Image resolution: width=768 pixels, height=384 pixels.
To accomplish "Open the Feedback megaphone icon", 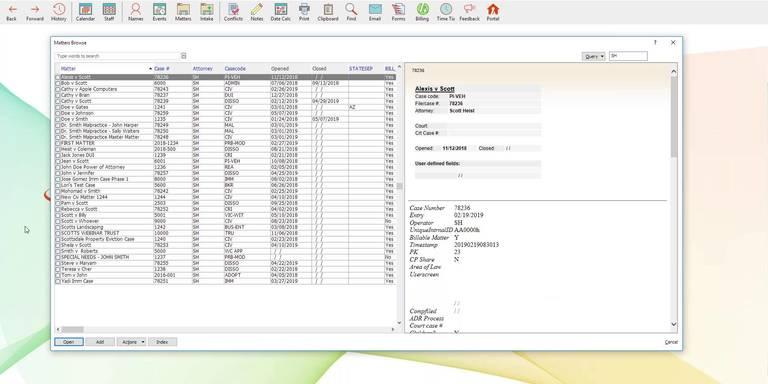I will (x=469, y=12).
